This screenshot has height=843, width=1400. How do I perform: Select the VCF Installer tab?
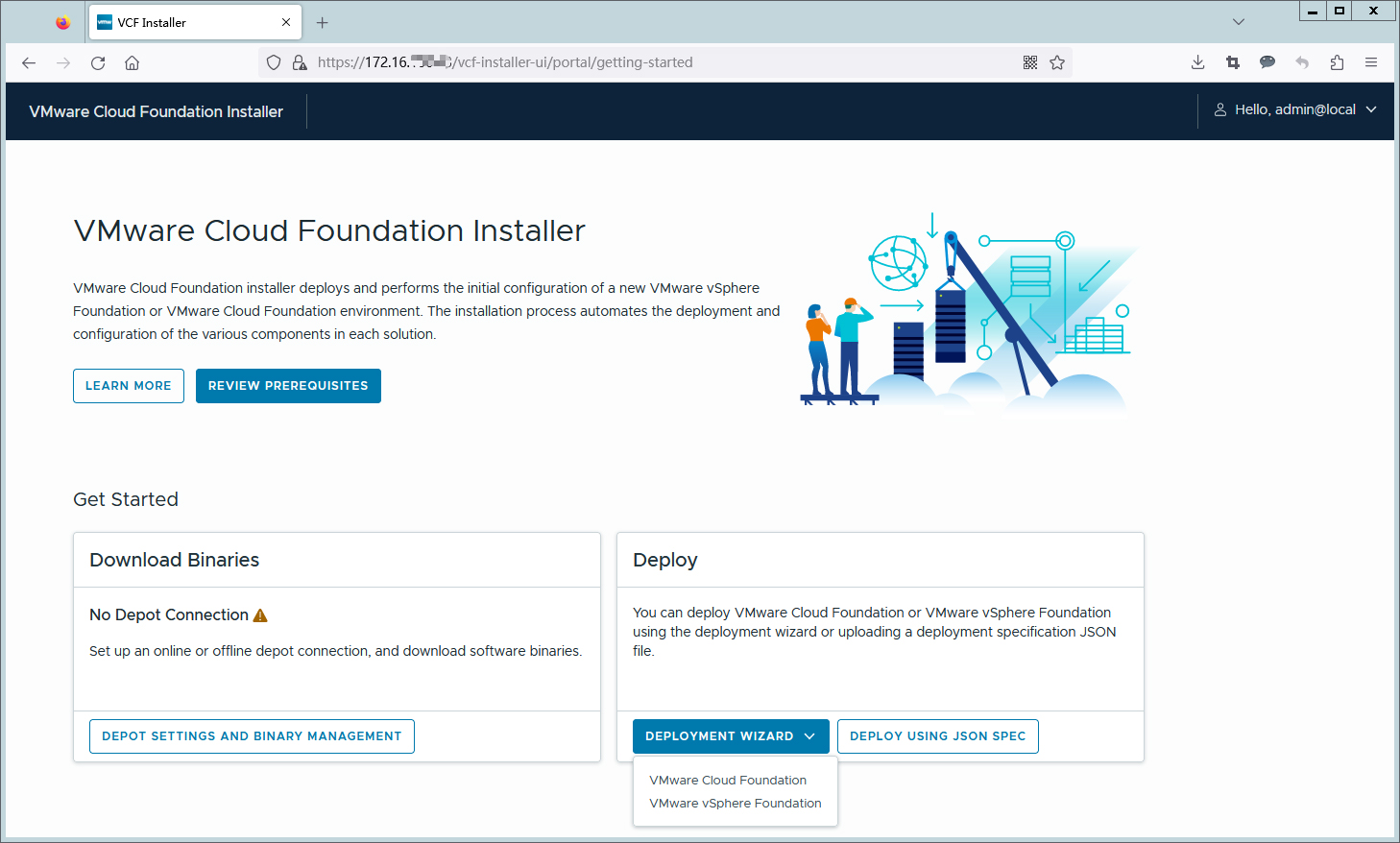point(196,22)
